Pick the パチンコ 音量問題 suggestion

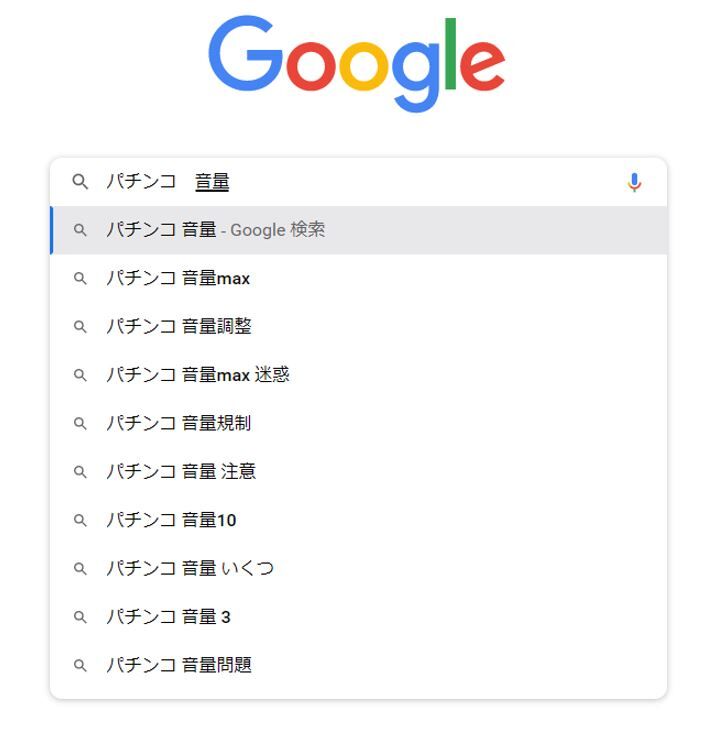[x=179, y=665]
